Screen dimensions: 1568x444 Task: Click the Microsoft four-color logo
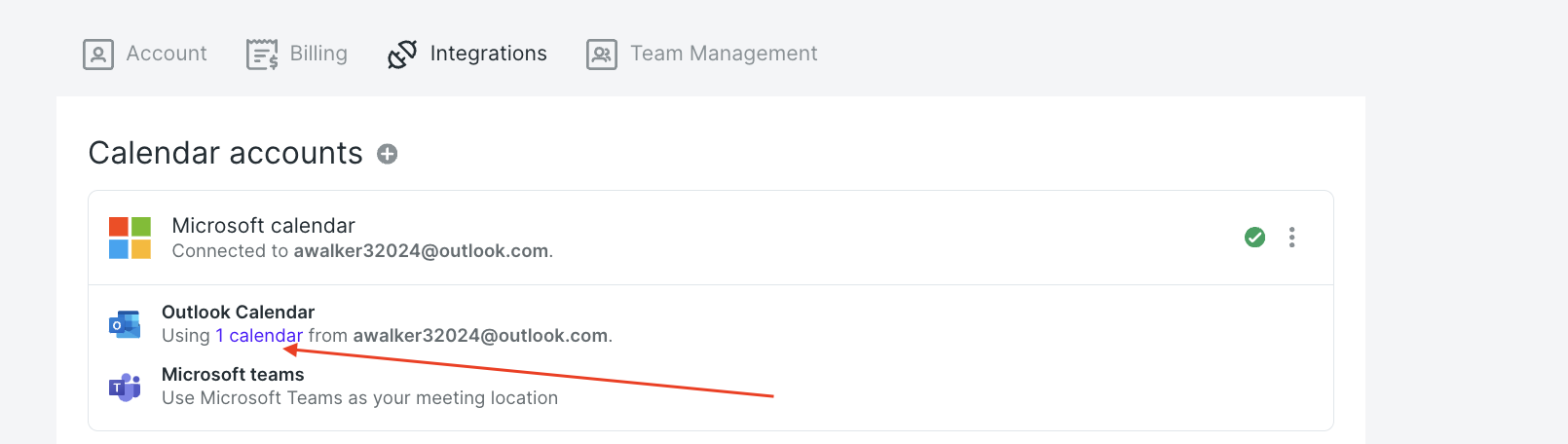point(130,238)
